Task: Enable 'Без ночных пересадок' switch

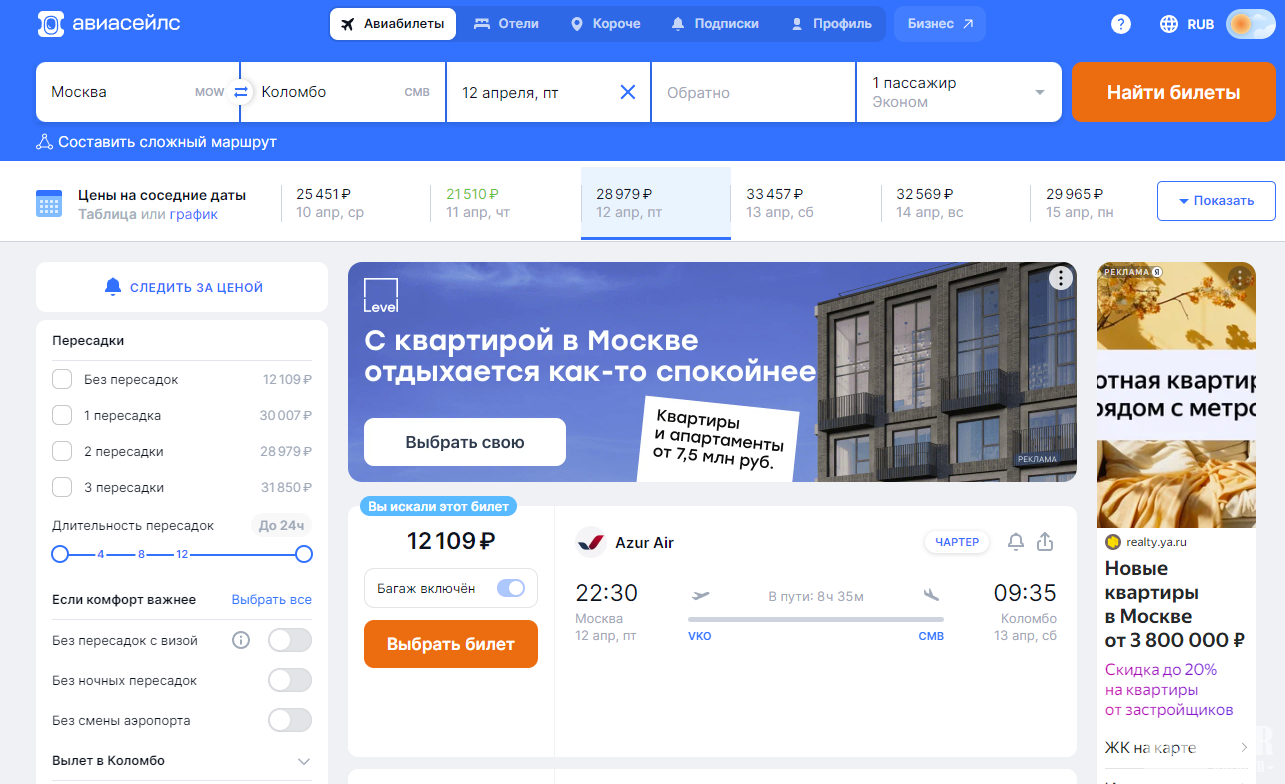Action: 290,680
